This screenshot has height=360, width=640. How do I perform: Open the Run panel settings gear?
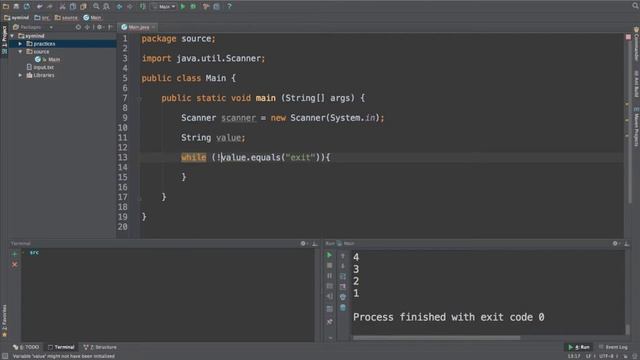coord(615,243)
